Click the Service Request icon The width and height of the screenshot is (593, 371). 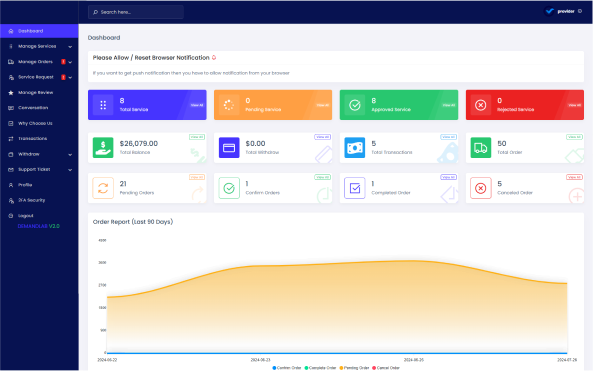(x=11, y=77)
